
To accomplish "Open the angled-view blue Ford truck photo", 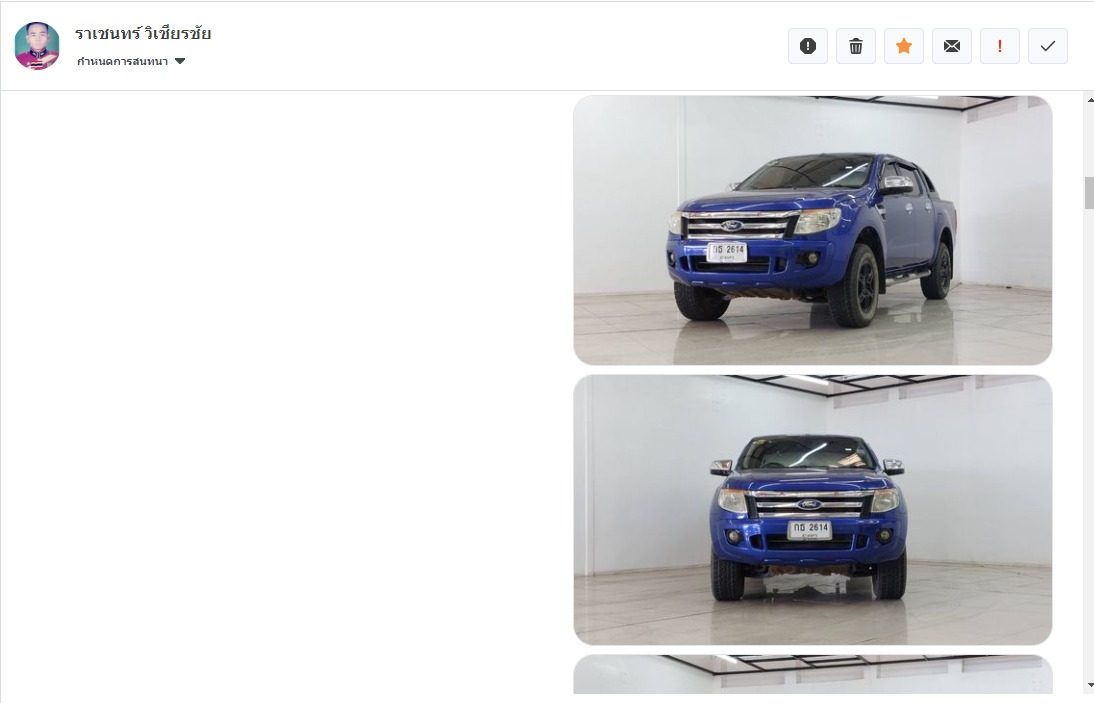I will [x=813, y=230].
